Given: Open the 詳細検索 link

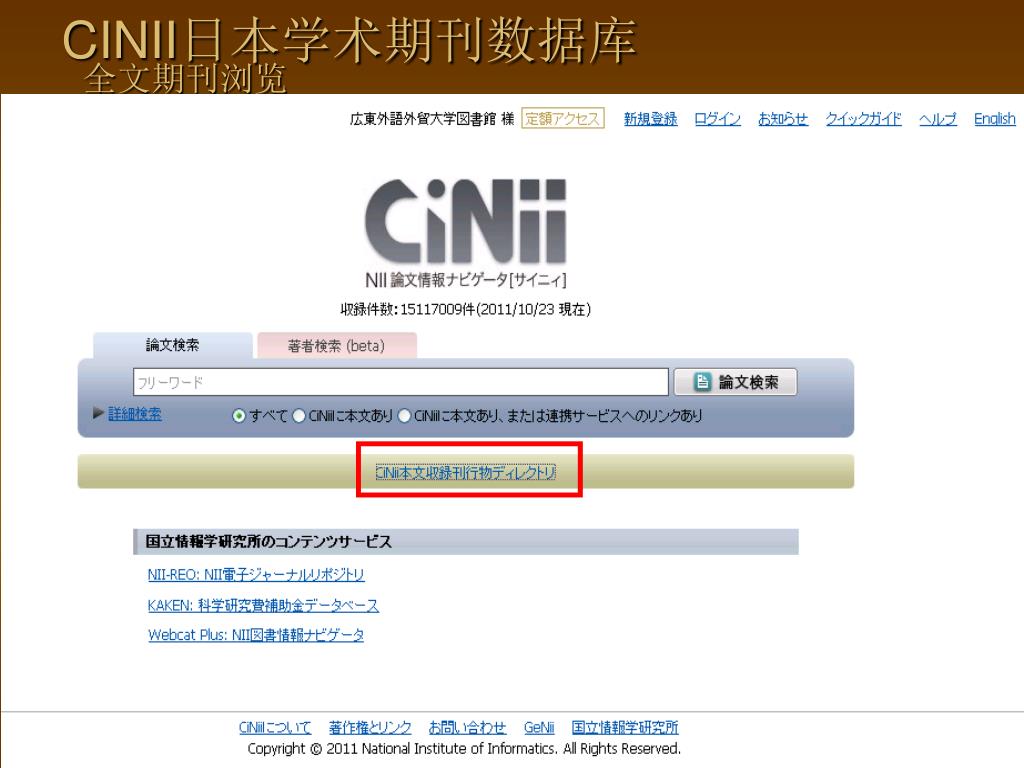Looking at the screenshot, I should pos(135,414).
